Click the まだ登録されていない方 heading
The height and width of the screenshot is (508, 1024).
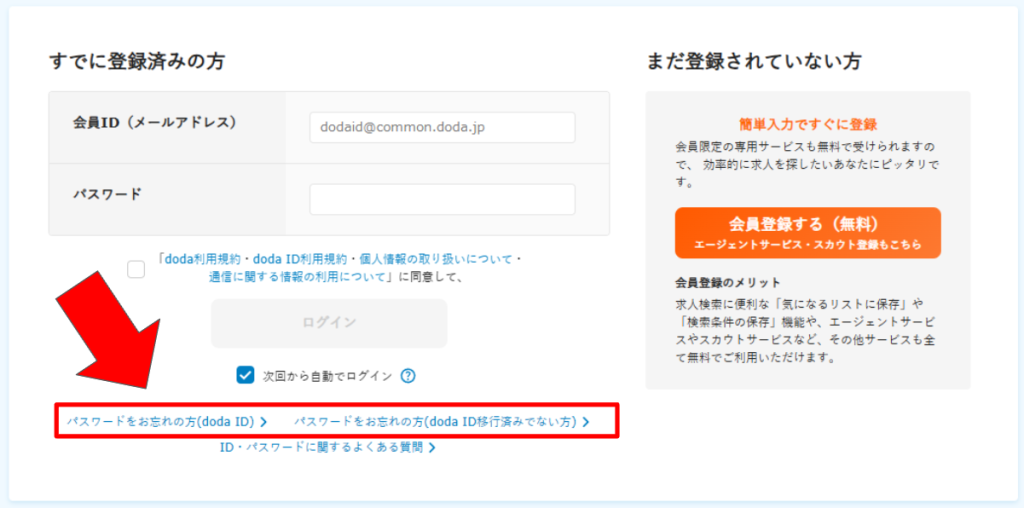click(x=754, y=62)
